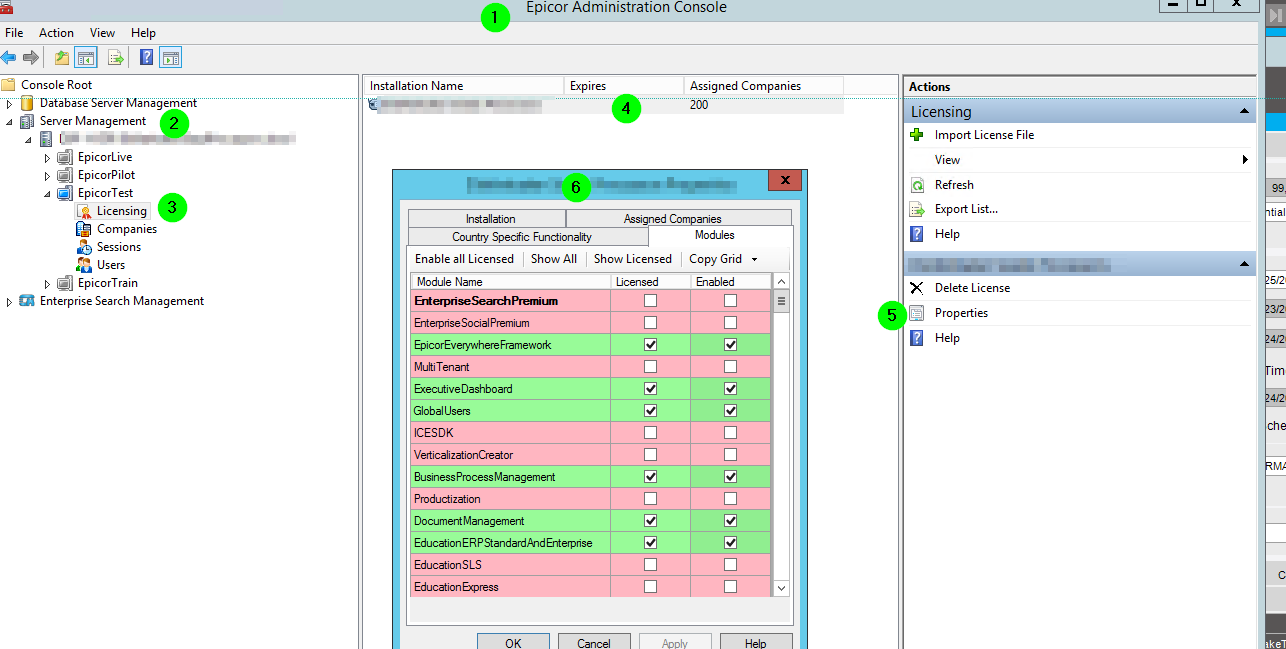Screen dimensions: 1286x649
Task: Uncheck Enabled for ExecutiveDashboard module
Action: coord(731,389)
